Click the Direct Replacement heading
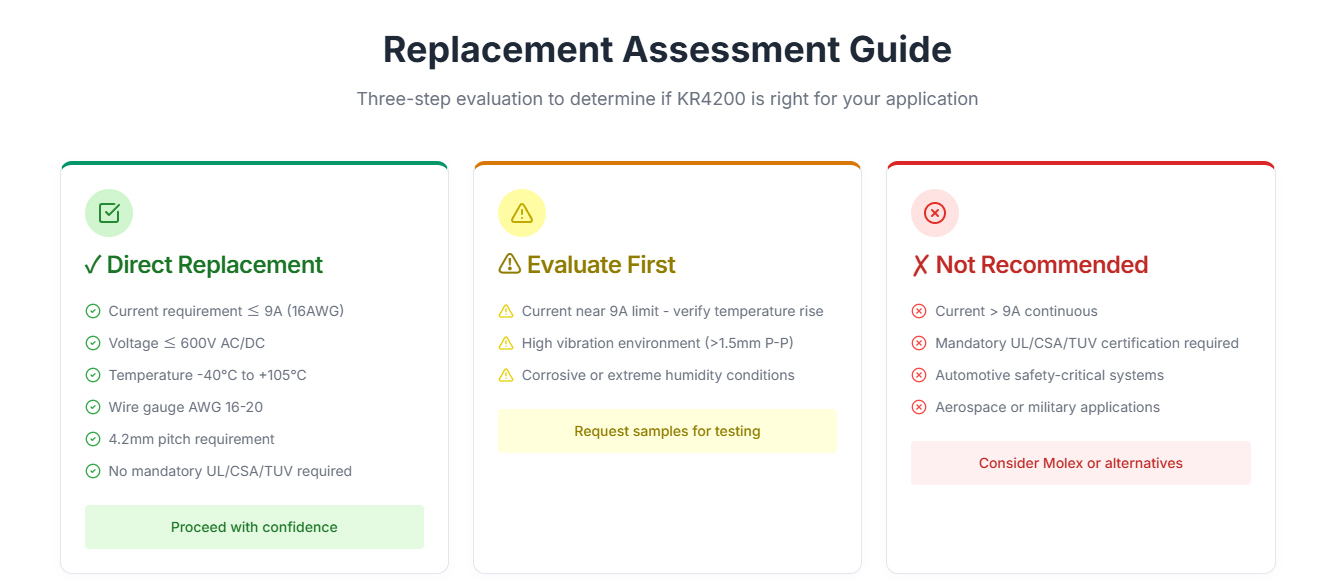The image size is (1330, 584). pos(204,265)
